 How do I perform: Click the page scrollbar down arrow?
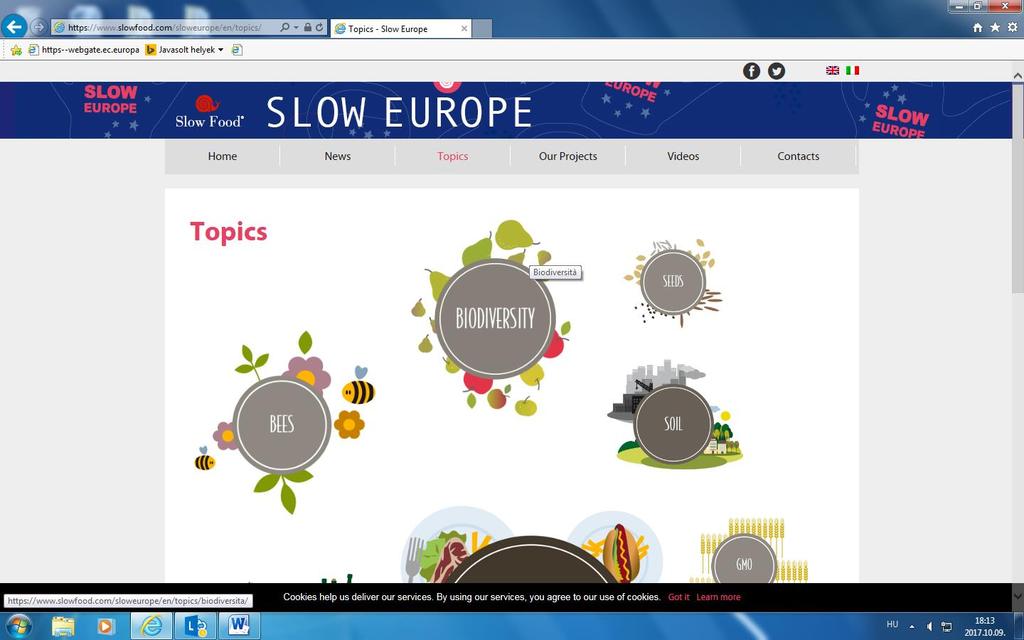pyautogui.click(x=1017, y=597)
